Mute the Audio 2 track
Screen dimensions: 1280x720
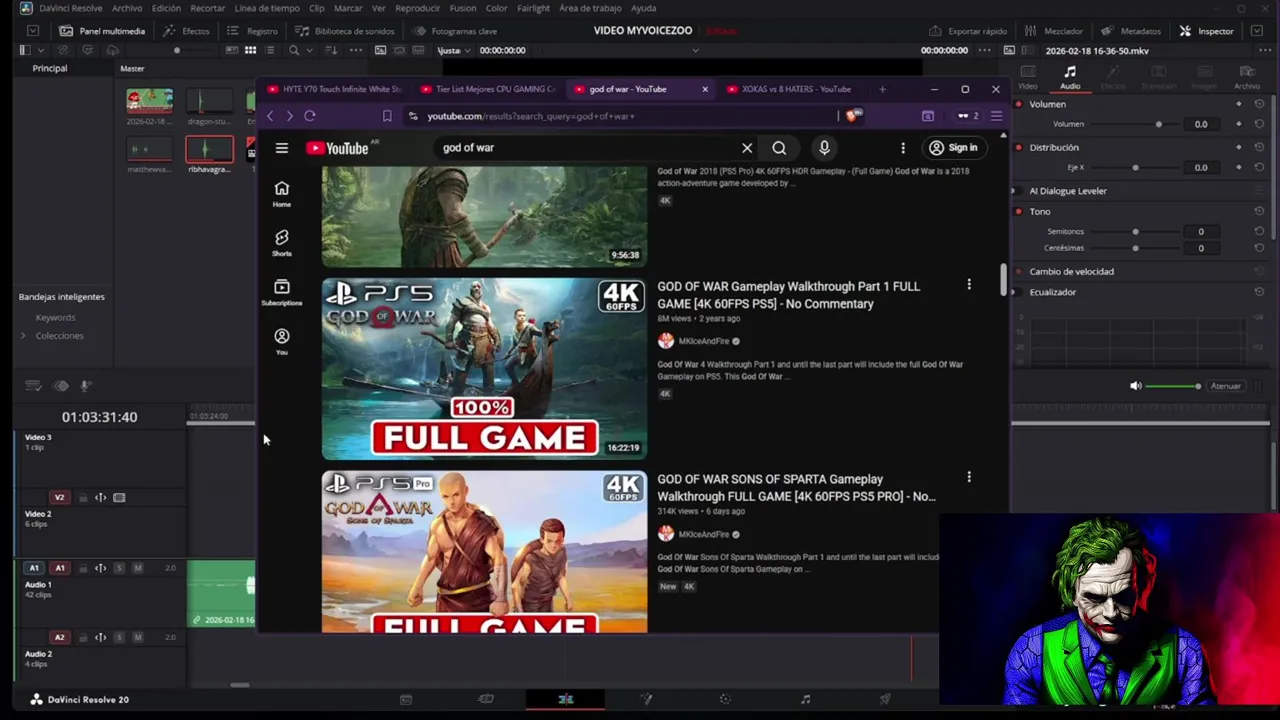coord(138,637)
